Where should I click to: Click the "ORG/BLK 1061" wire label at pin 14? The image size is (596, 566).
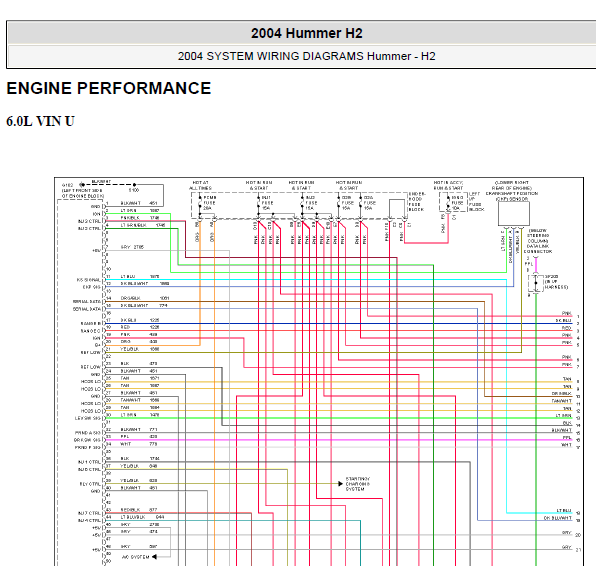[145, 298]
